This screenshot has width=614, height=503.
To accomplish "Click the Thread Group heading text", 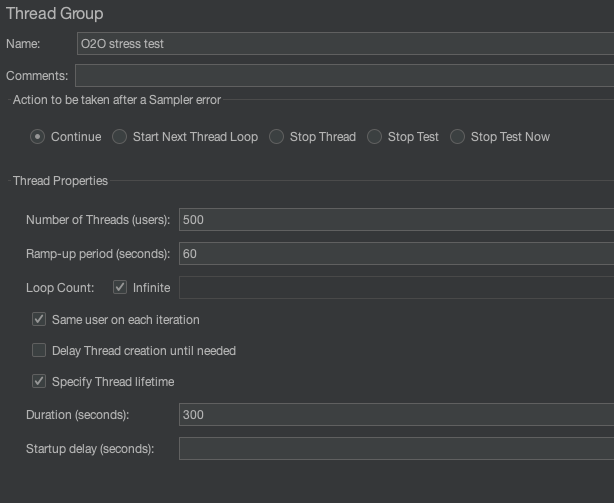I will coord(55,14).
